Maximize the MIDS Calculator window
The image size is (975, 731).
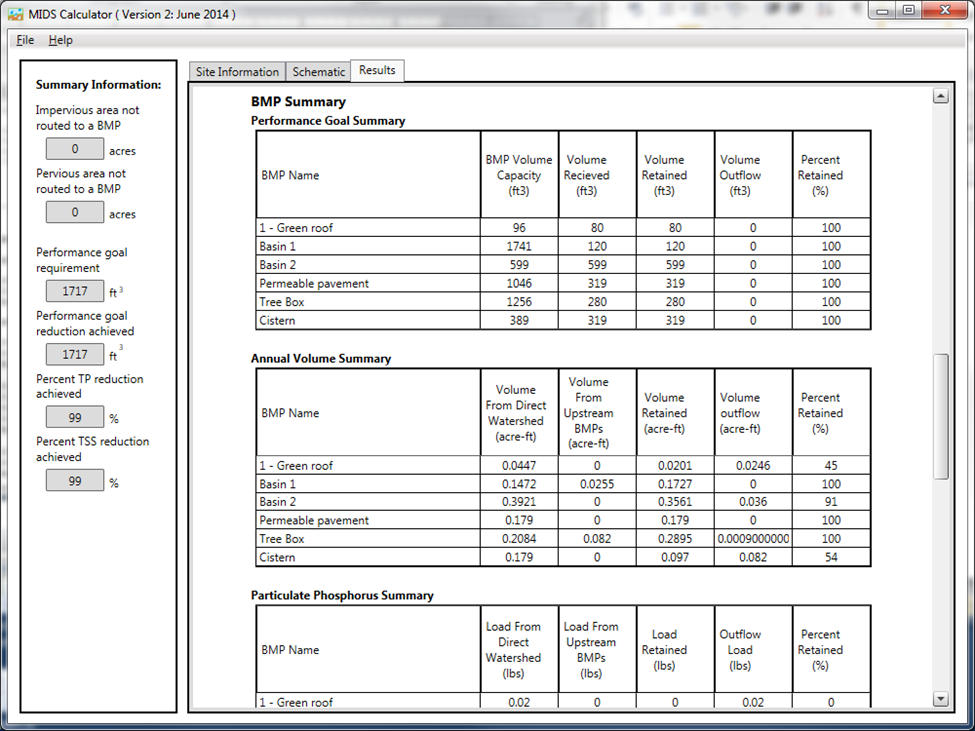[x=908, y=10]
